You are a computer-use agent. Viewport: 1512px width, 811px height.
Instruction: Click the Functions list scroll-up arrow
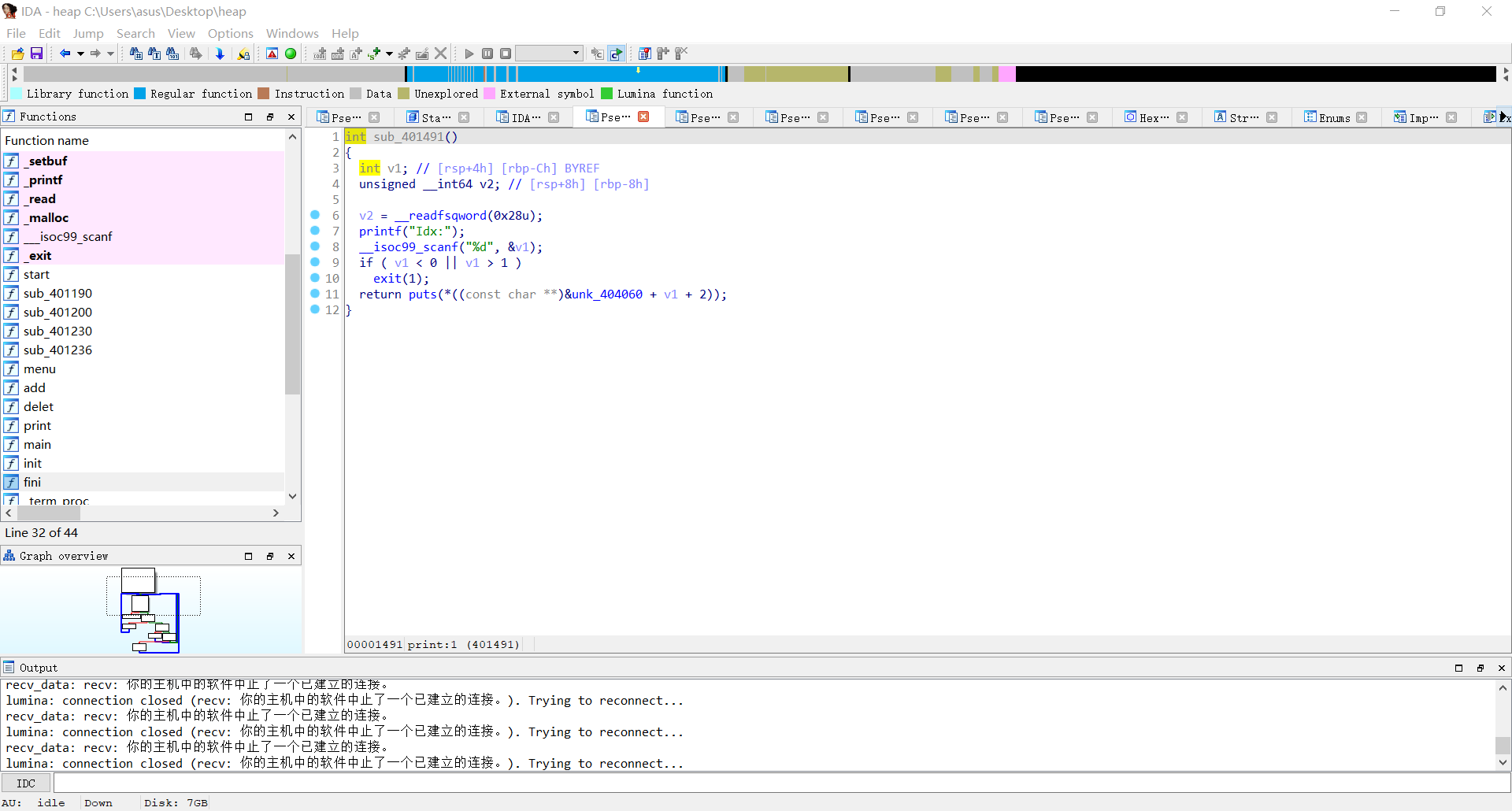click(x=293, y=137)
